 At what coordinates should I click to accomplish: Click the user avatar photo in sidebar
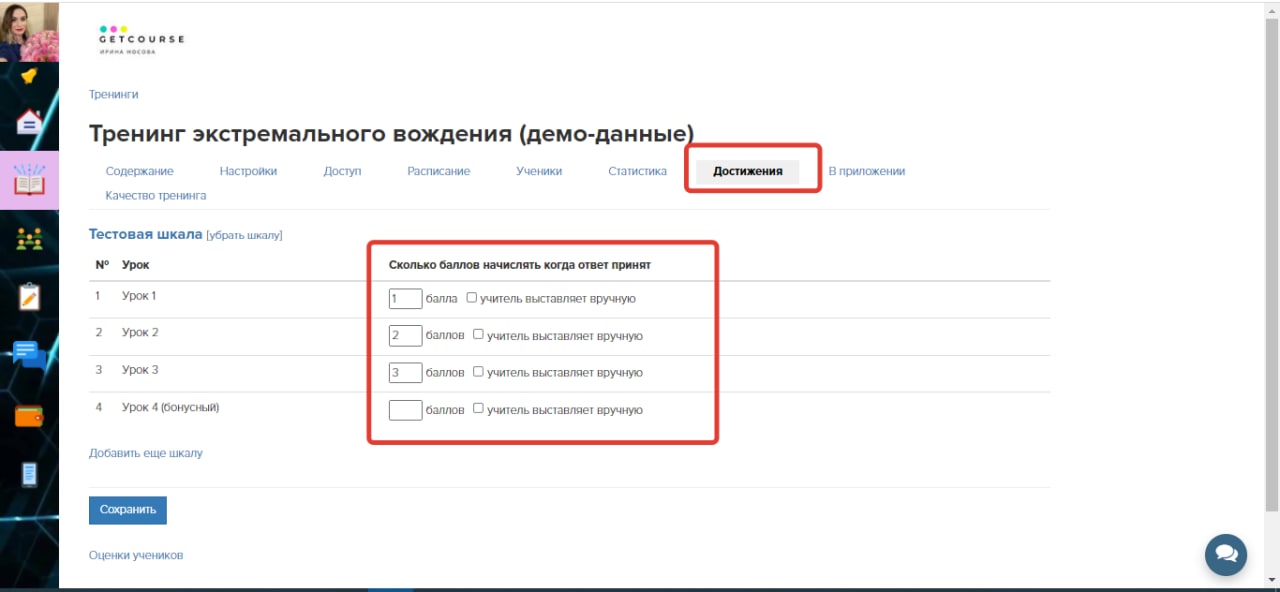[x=29, y=31]
